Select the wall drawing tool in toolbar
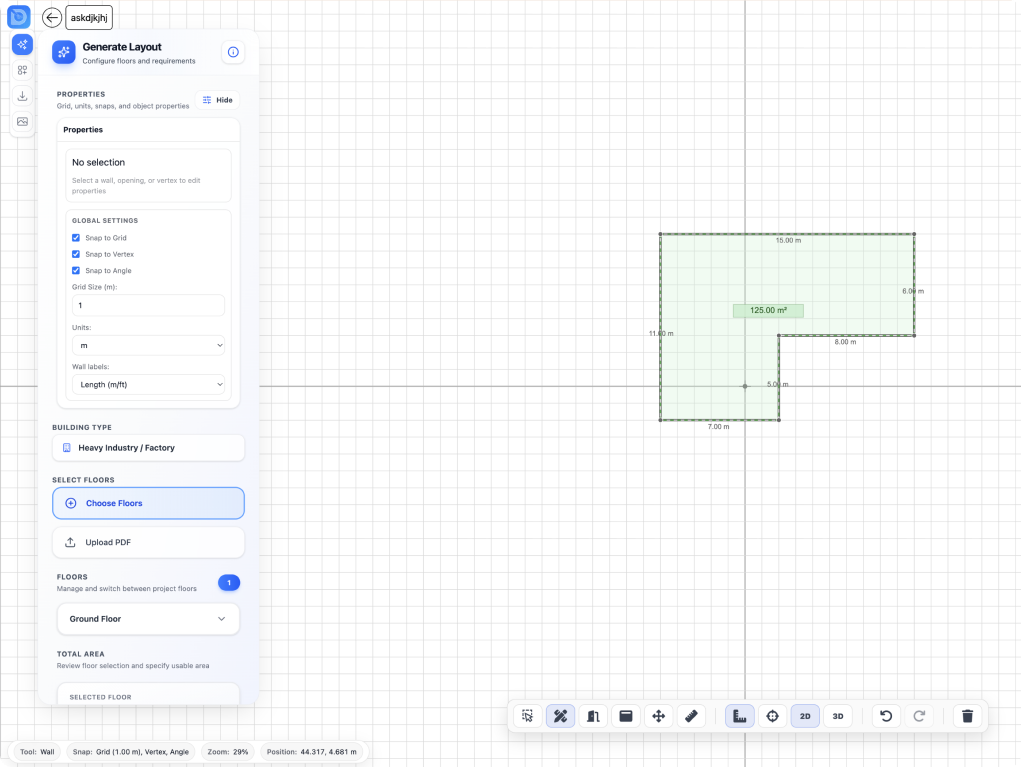The width and height of the screenshot is (1021, 767). [560, 716]
